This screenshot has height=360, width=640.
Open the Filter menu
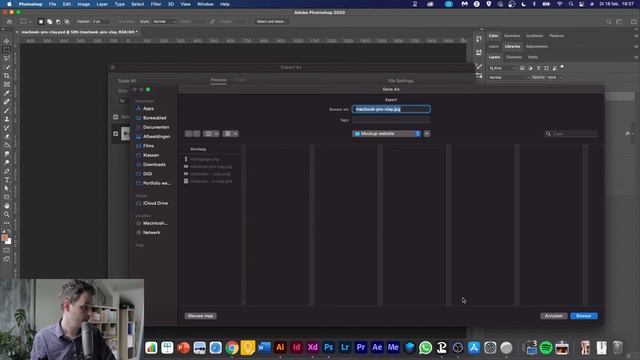coord(156,4)
